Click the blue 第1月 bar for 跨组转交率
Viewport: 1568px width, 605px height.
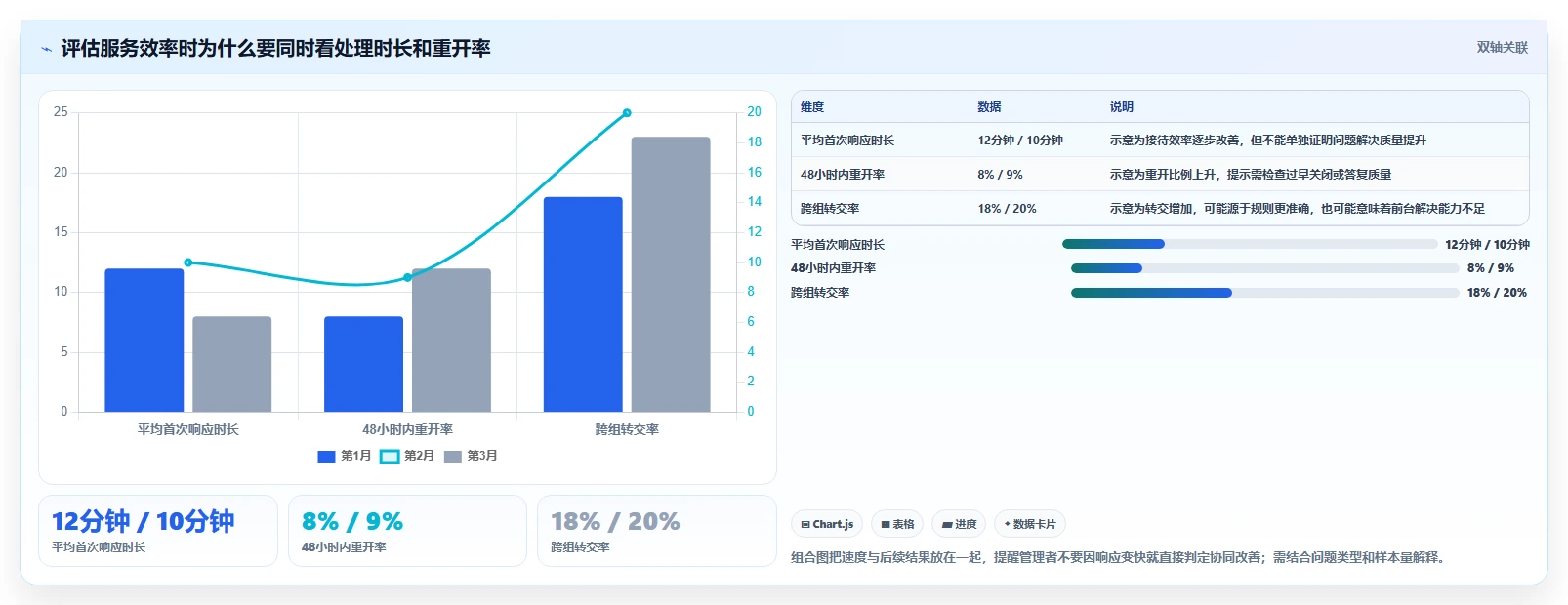(583, 304)
